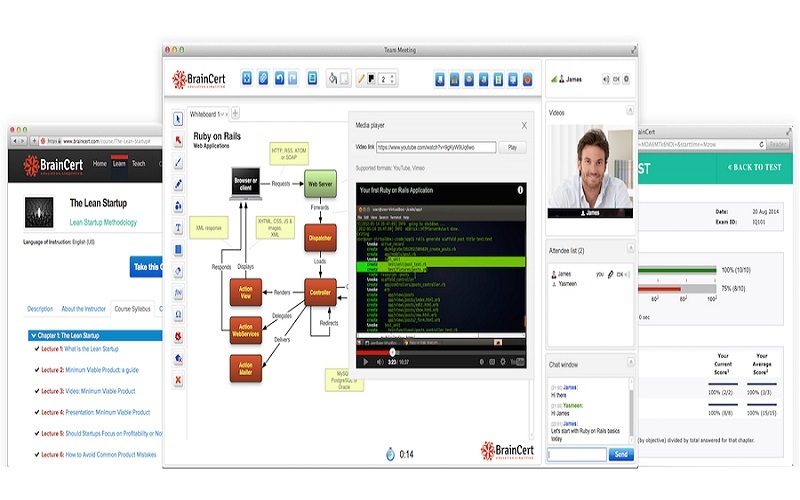
Task: Open Lecture 6: How to Avoid Common Mistakes
Action: [x=98, y=455]
